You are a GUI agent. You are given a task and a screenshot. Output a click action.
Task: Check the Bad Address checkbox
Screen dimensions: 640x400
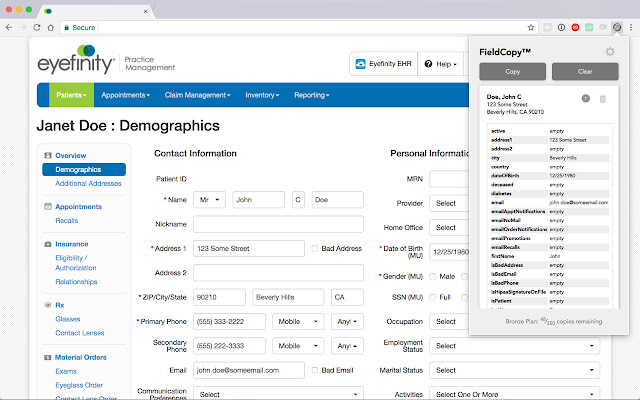[315, 249]
